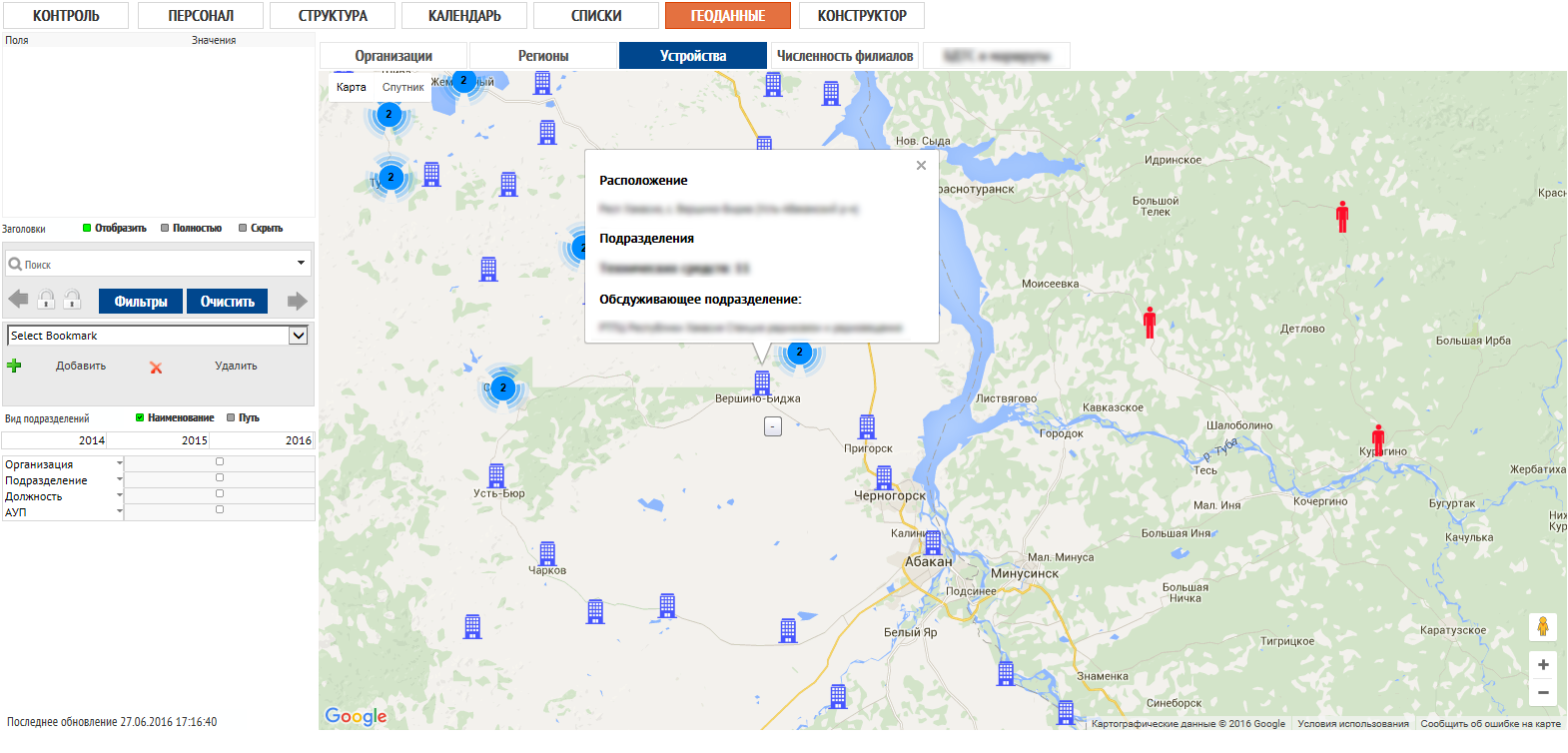Click the small minus box below Вершино-Биджа
This screenshot has width=1568, height=753.
pyautogui.click(x=772, y=426)
